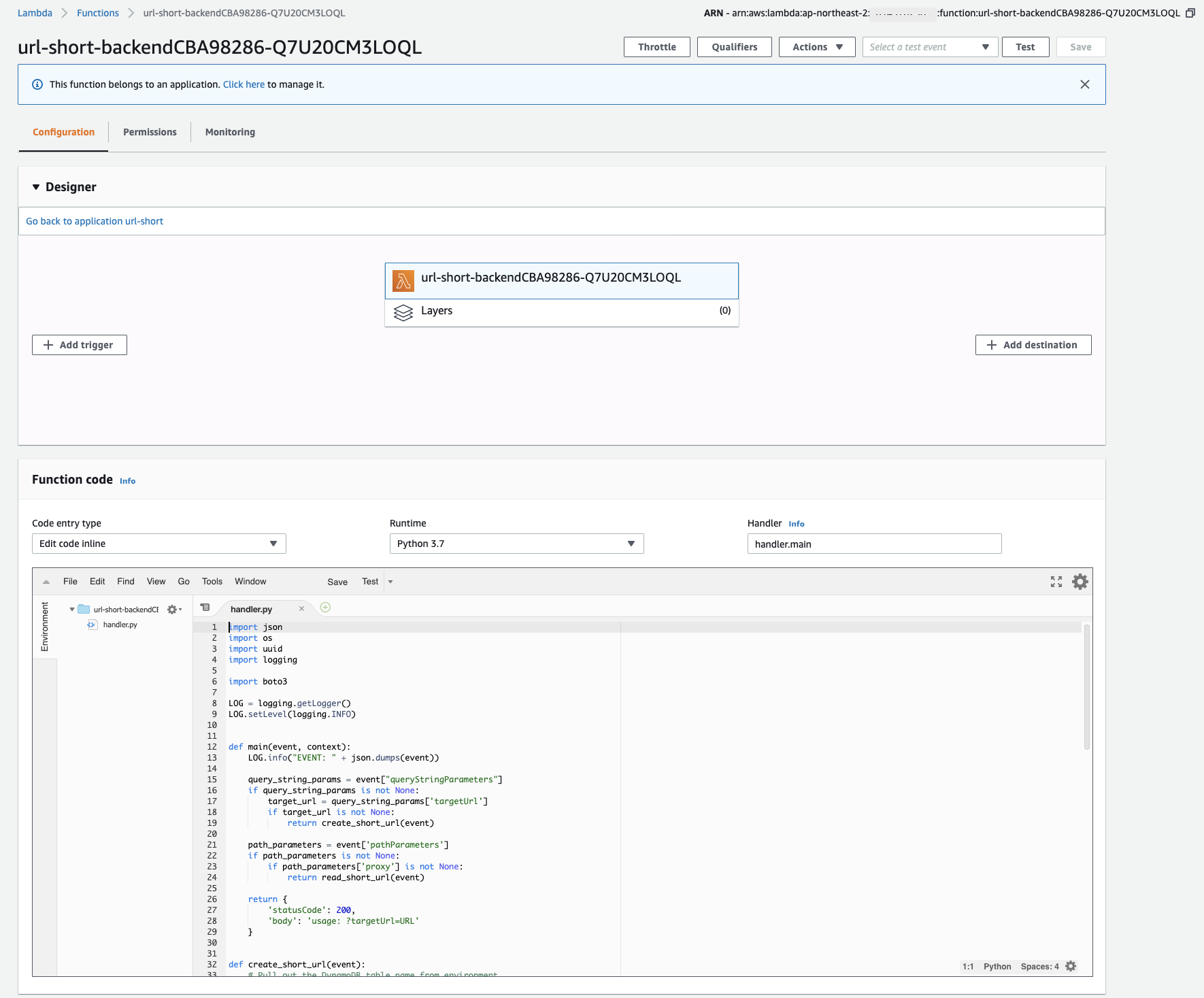Toggle the code editor to fullscreen
1204x998 pixels.
1056,582
